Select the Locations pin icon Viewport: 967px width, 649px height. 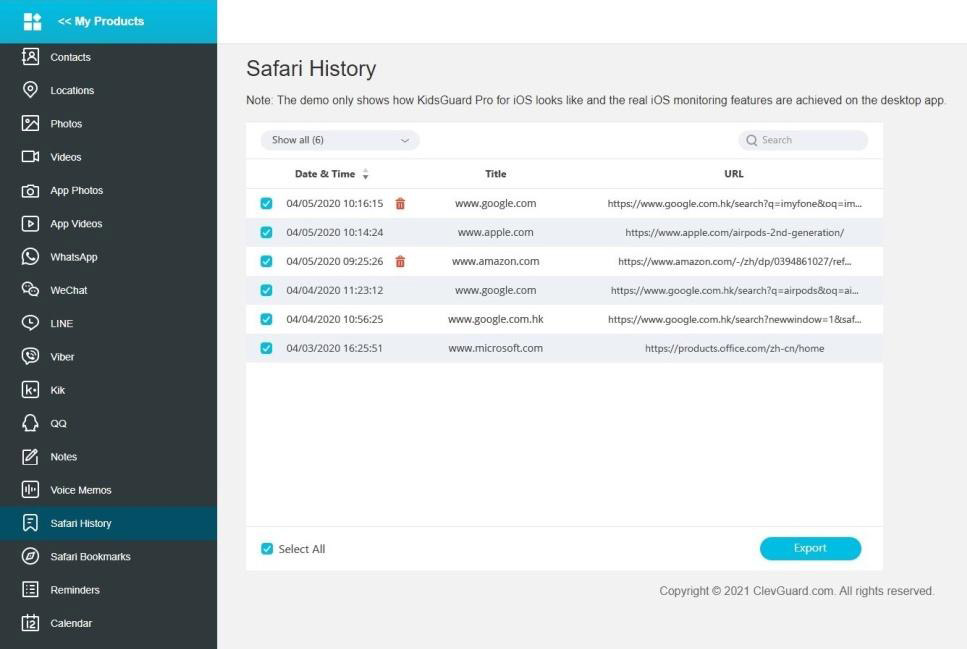[x=30, y=90]
